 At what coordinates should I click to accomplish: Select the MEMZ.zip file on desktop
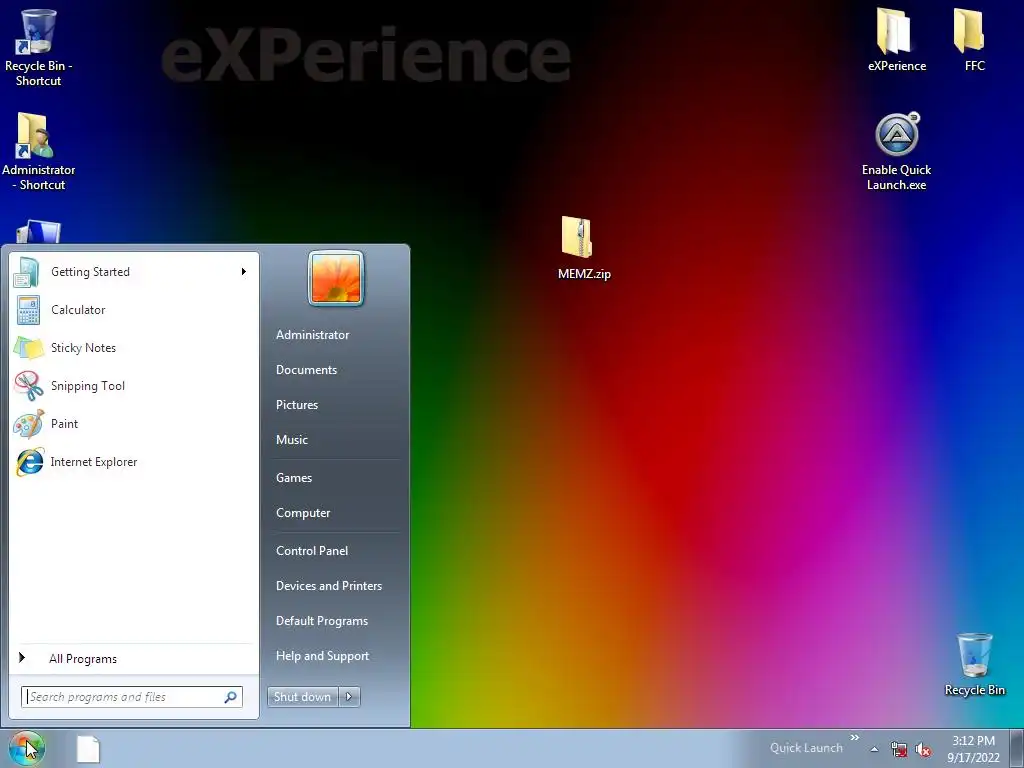coord(584,248)
